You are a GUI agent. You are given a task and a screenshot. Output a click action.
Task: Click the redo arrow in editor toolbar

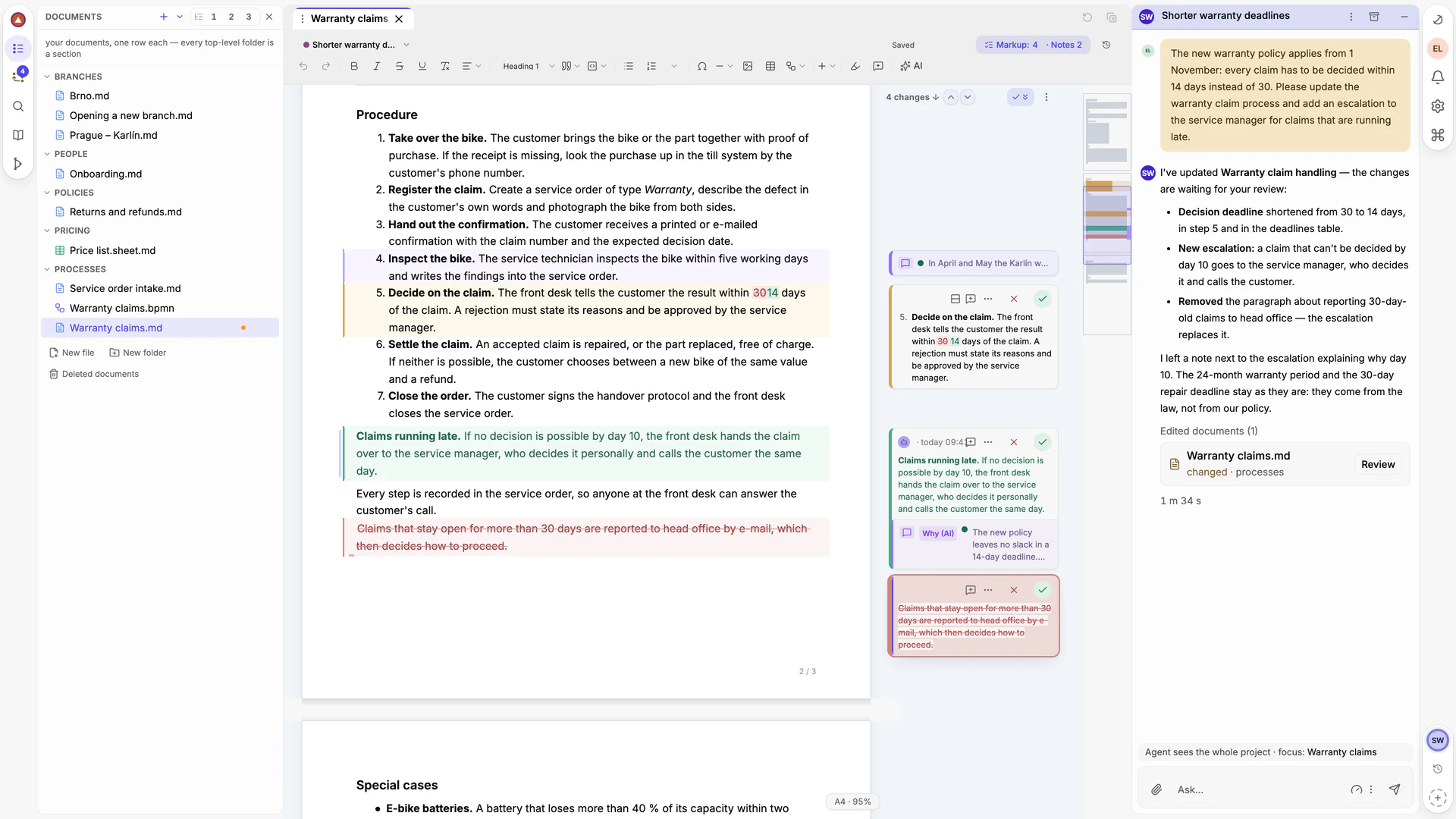tap(326, 66)
